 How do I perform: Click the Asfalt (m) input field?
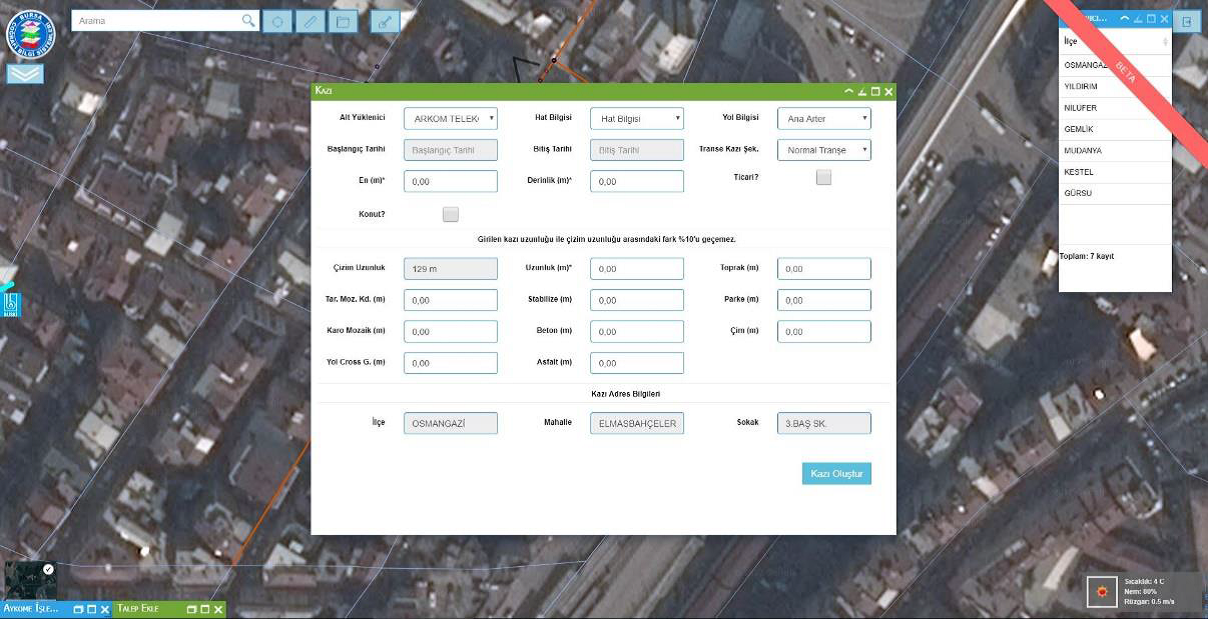(637, 363)
